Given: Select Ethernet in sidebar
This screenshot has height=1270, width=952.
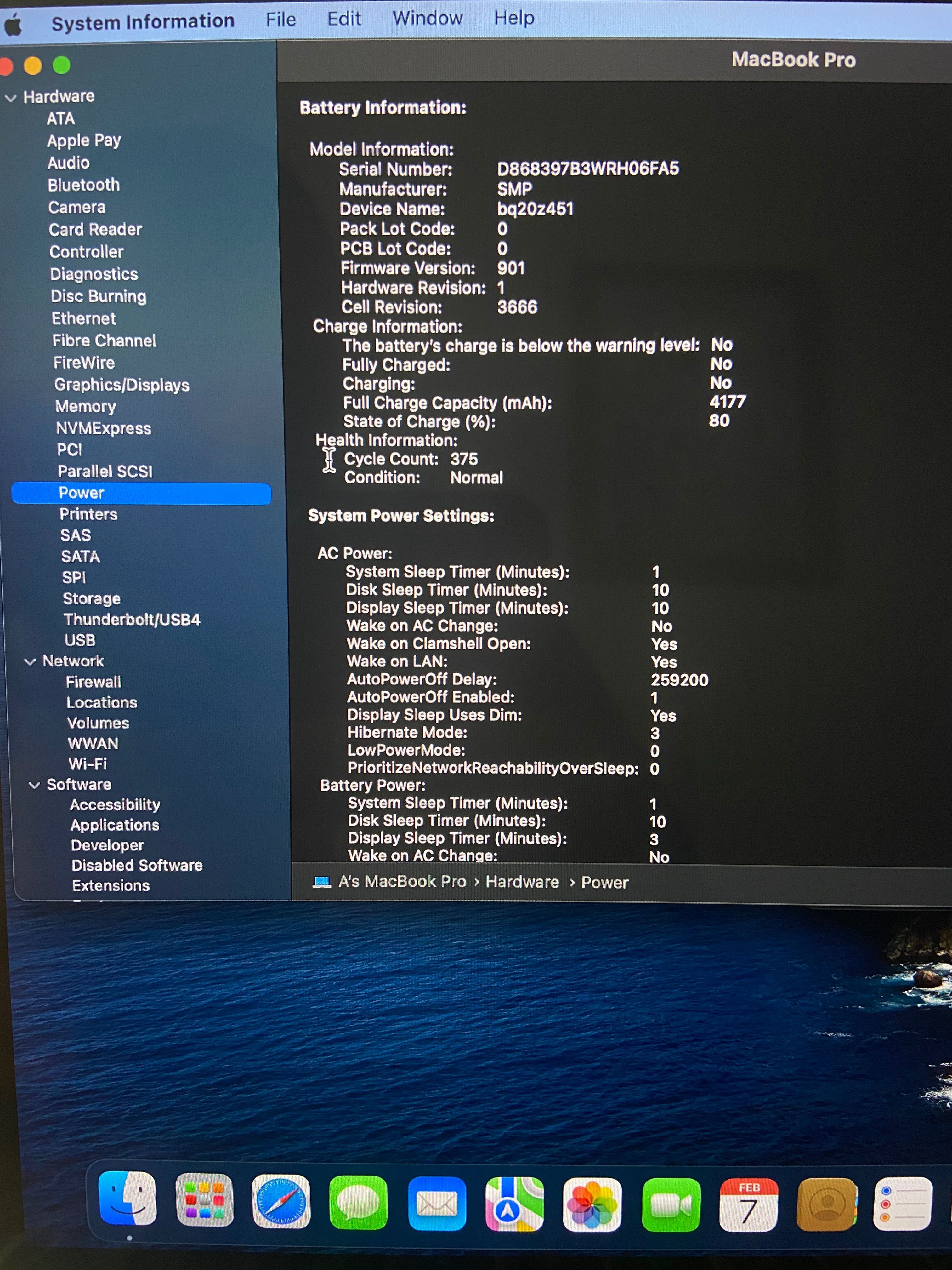Looking at the screenshot, I should point(84,319).
